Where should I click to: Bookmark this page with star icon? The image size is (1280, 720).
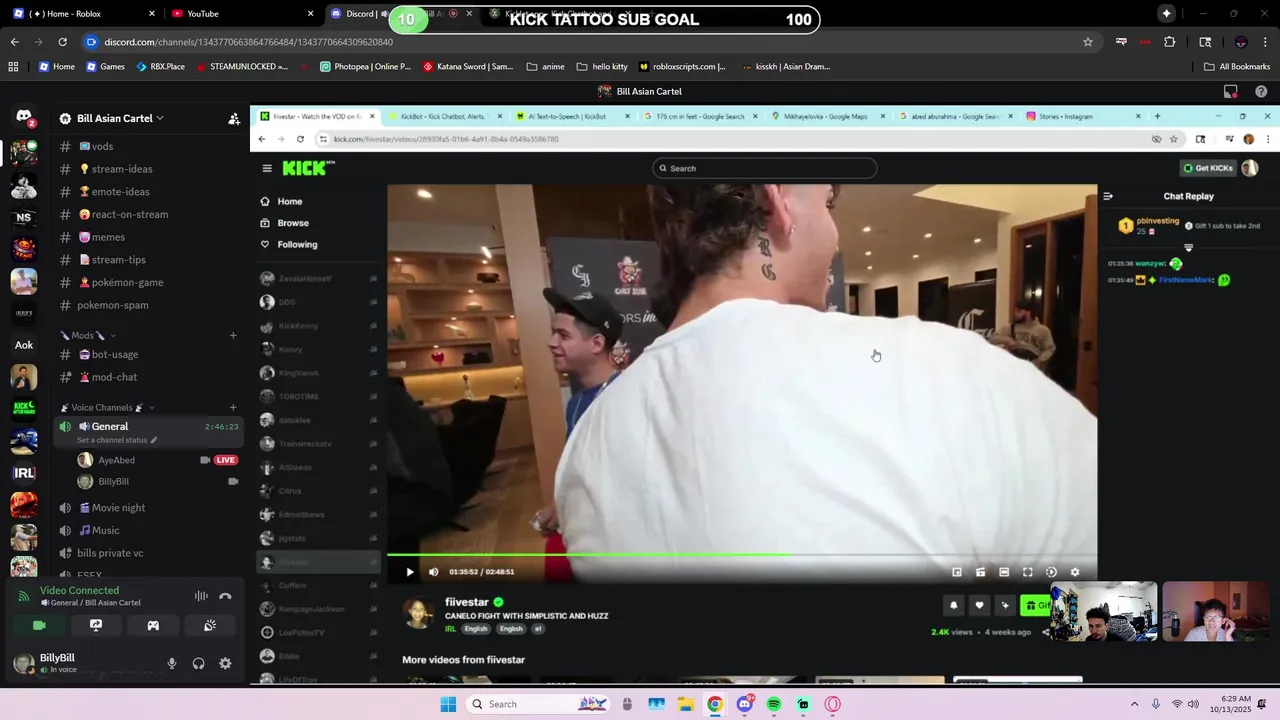pos(1088,42)
